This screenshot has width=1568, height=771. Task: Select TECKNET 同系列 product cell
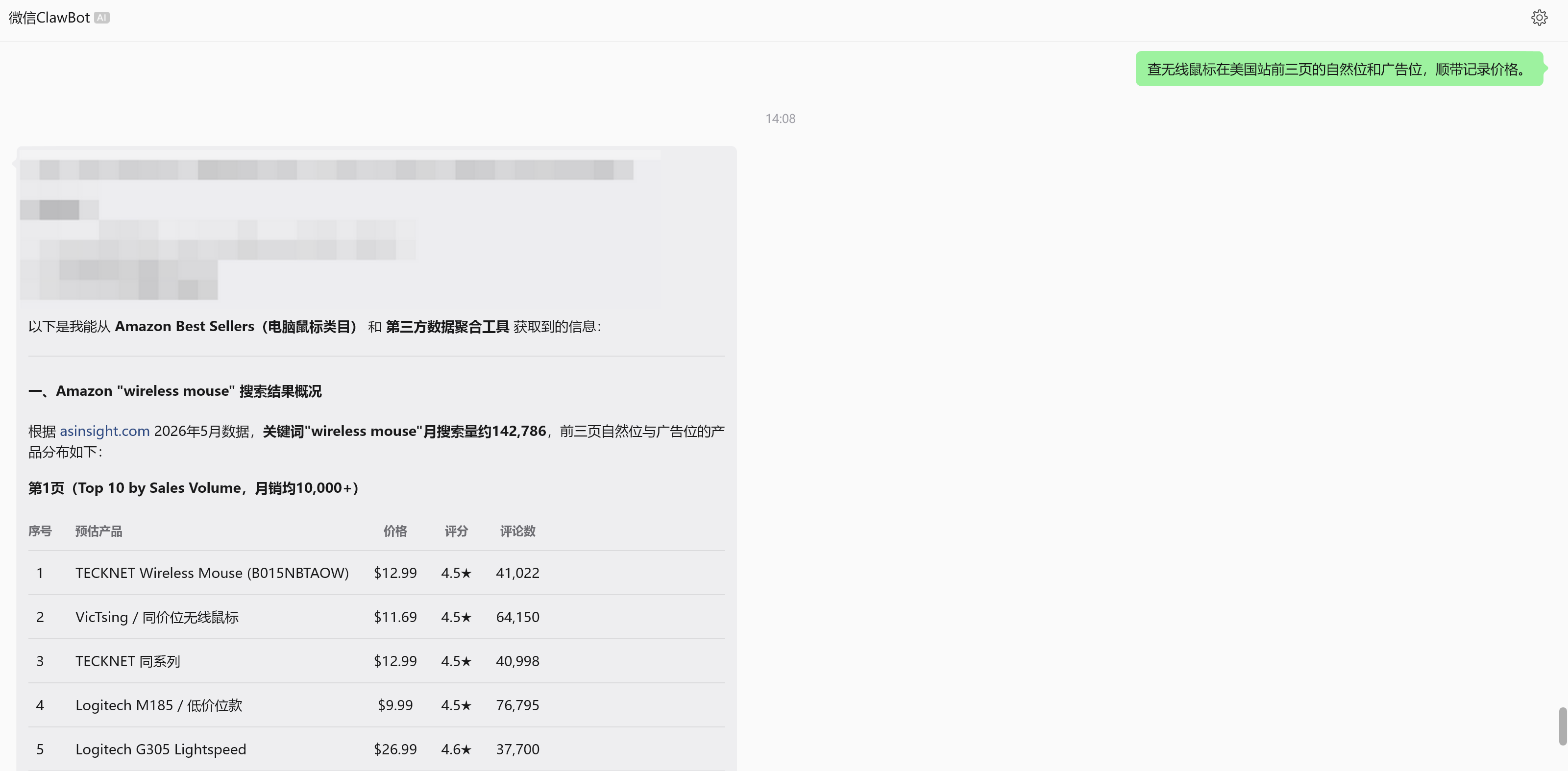click(x=128, y=661)
